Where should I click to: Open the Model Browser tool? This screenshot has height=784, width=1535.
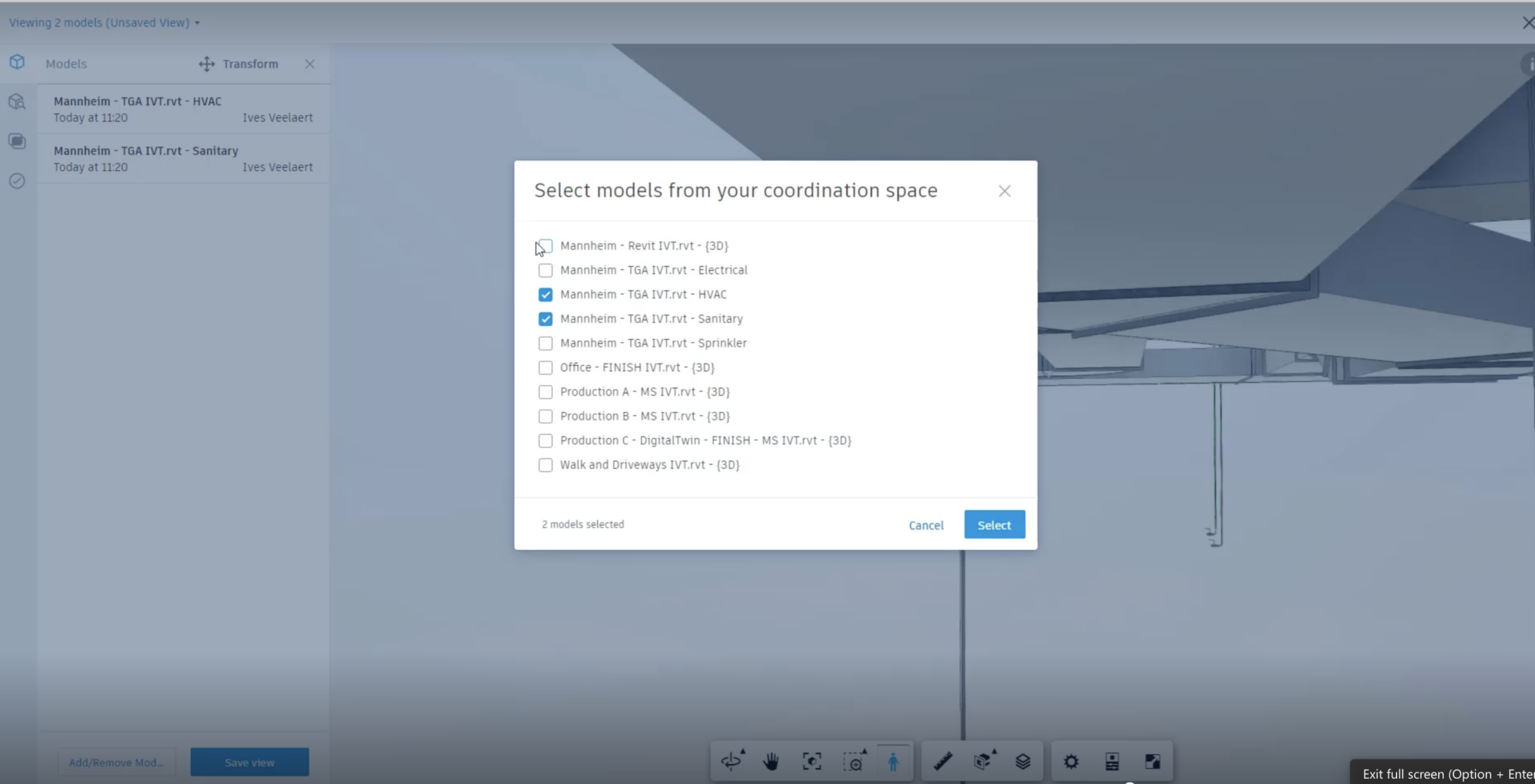(x=1112, y=761)
